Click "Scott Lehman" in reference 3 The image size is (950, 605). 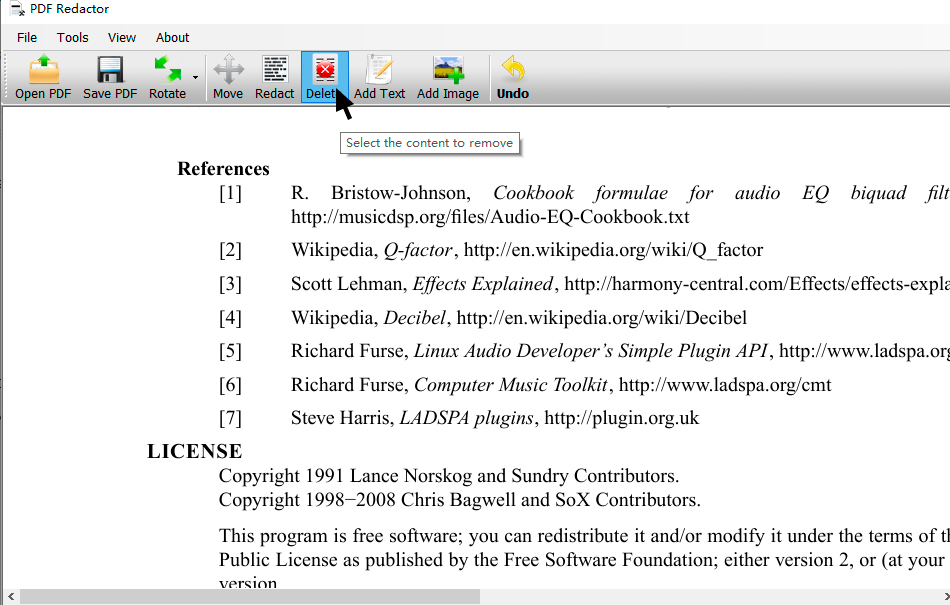[x=347, y=284]
